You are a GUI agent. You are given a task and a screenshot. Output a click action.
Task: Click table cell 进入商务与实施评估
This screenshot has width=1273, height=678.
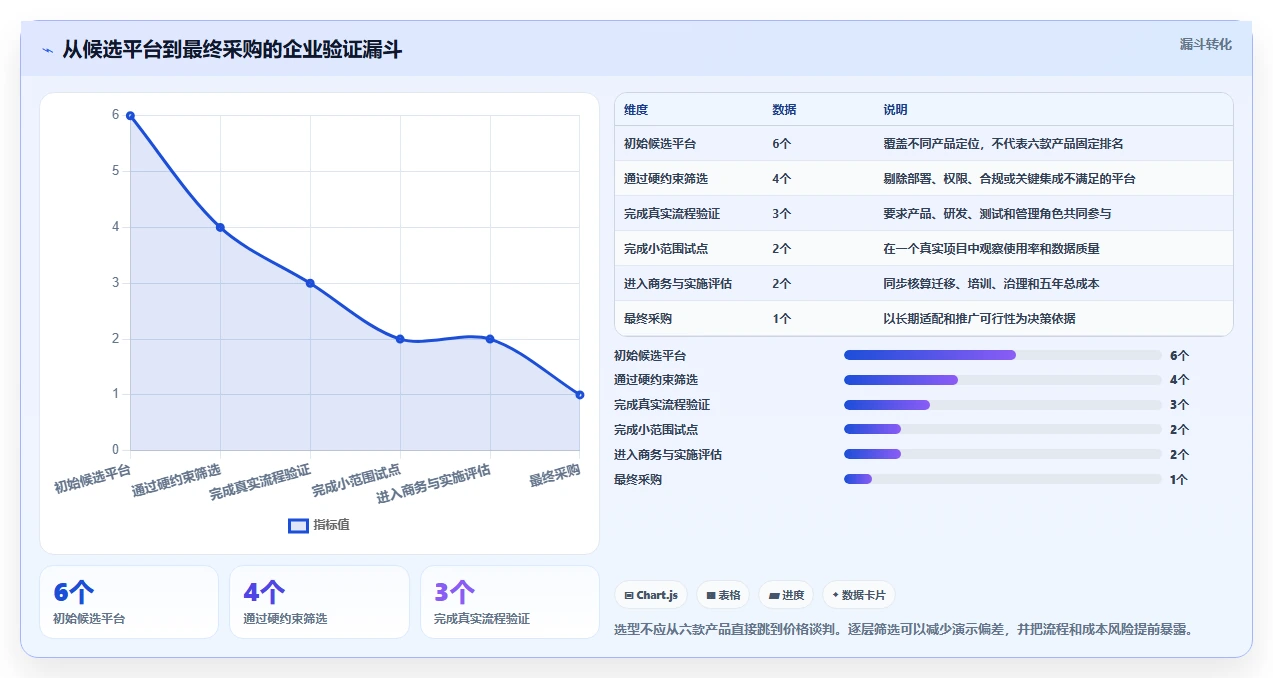coord(678,284)
